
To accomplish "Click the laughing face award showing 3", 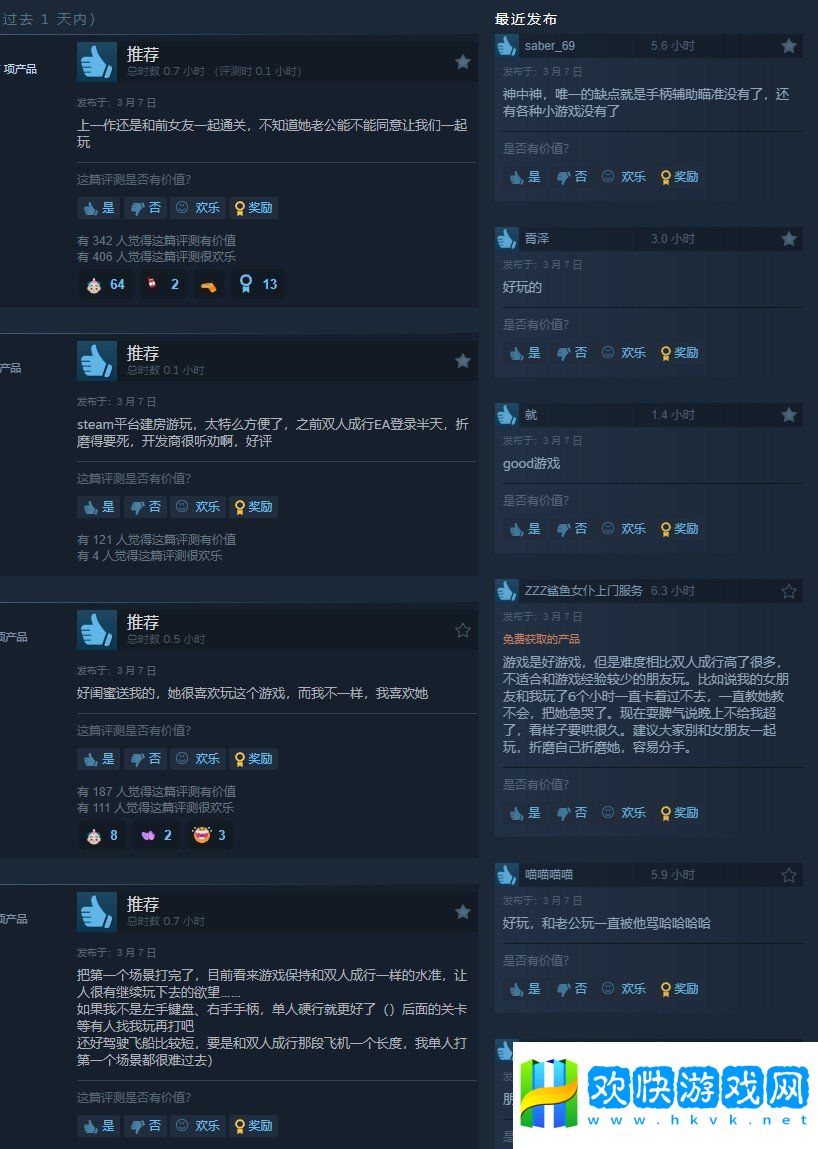I will [x=209, y=835].
